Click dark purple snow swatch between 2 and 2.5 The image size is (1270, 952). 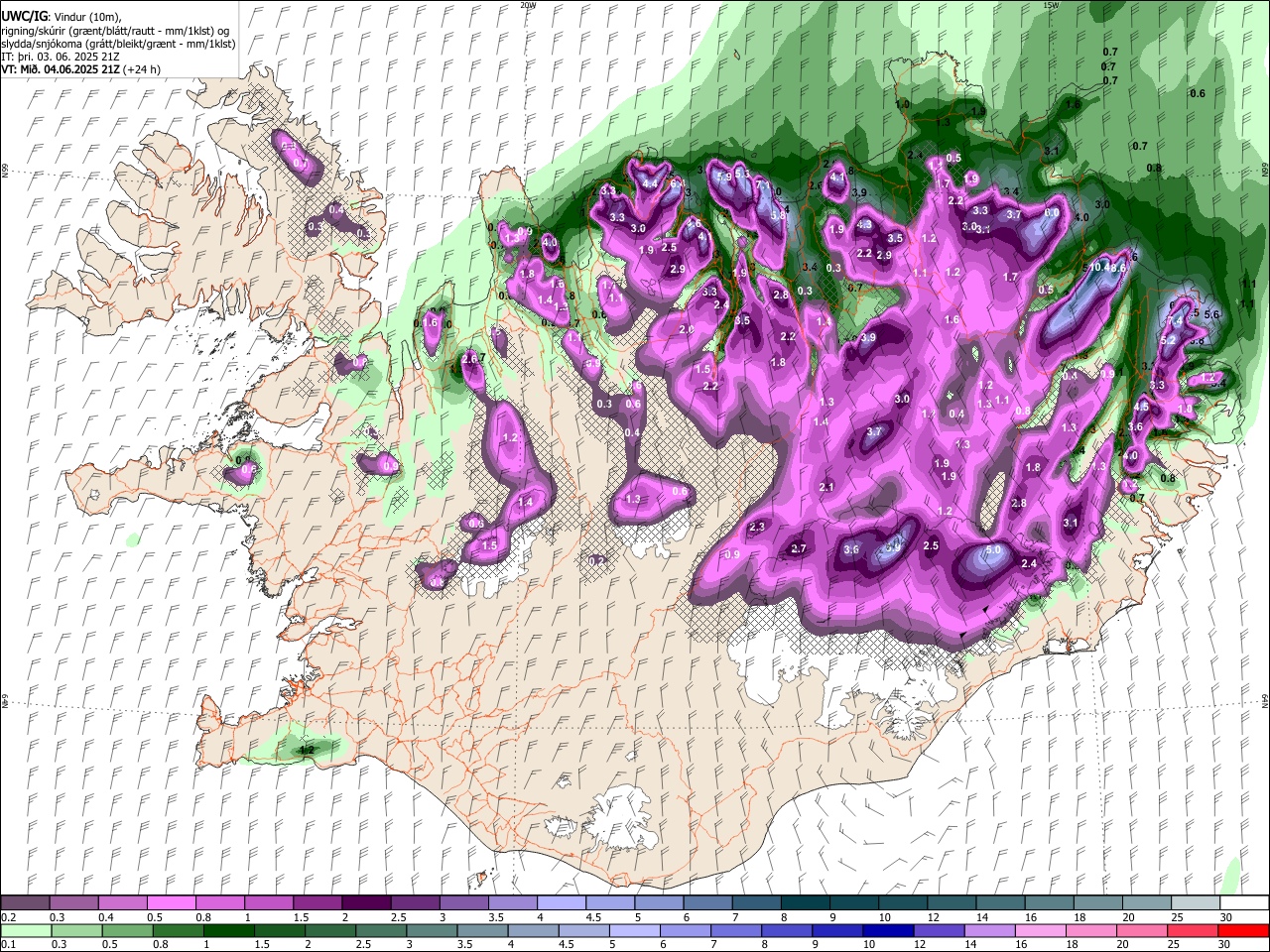tap(366, 902)
